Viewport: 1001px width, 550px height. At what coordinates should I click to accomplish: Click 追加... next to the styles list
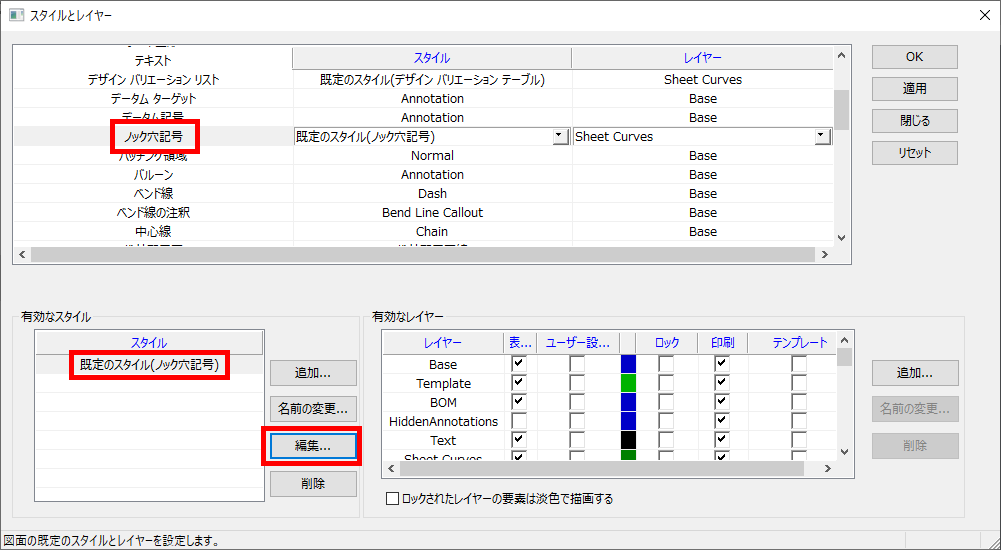pos(313,373)
